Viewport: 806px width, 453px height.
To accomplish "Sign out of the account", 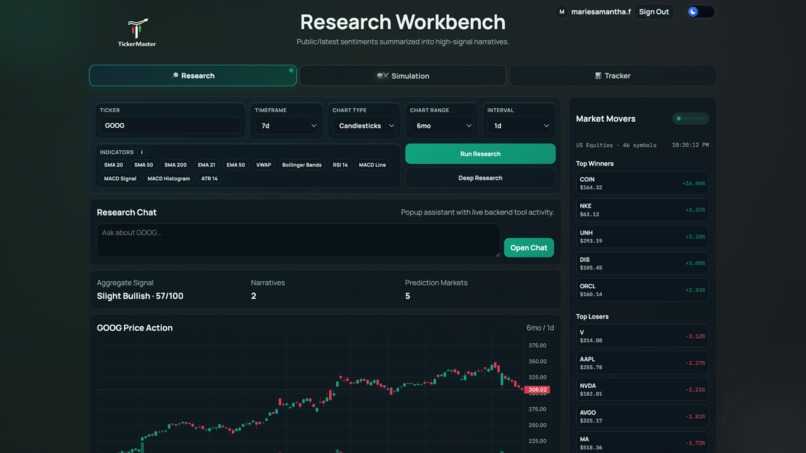I will (x=654, y=12).
